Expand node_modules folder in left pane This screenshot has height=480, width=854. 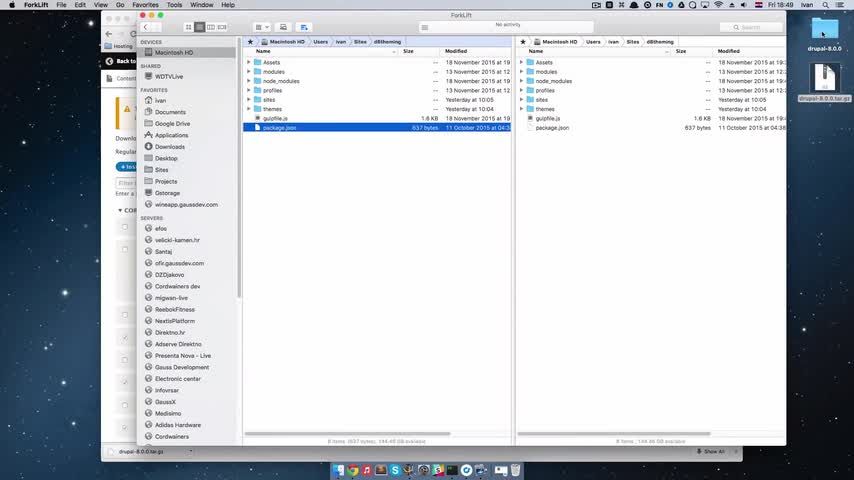(x=249, y=81)
